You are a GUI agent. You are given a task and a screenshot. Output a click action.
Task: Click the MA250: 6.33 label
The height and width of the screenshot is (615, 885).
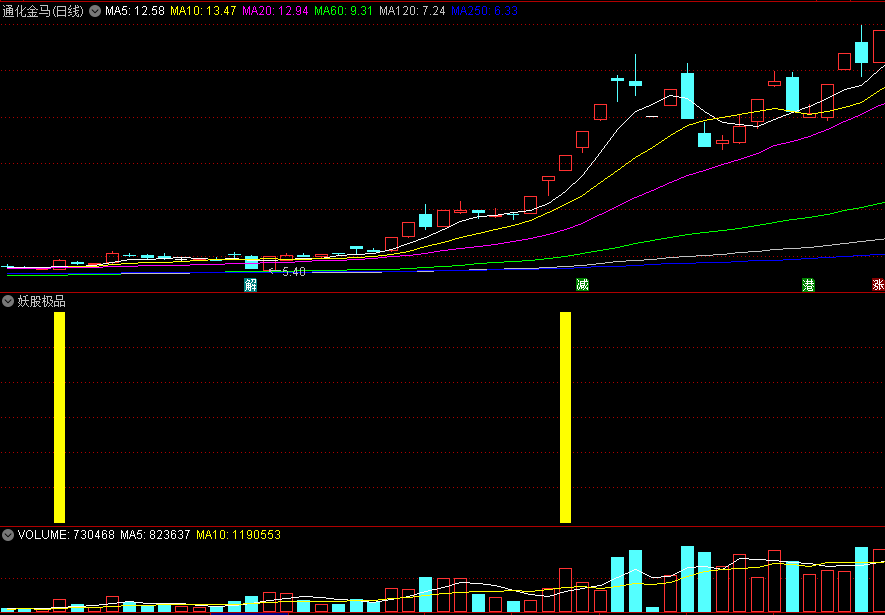485,11
